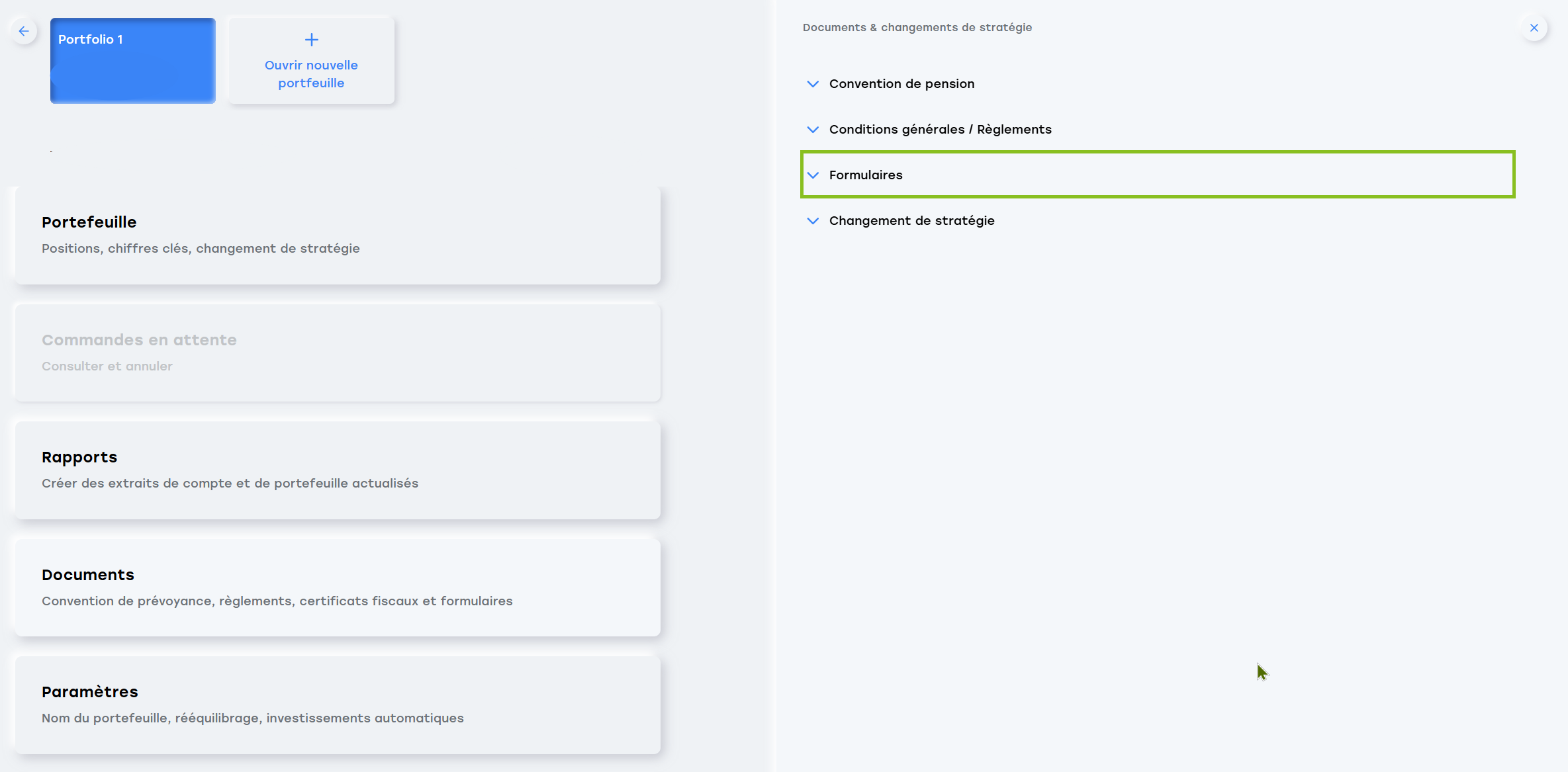This screenshot has height=772, width=1568.
Task: Expand chevron beside Changement de stratégie
Action: 813,221
